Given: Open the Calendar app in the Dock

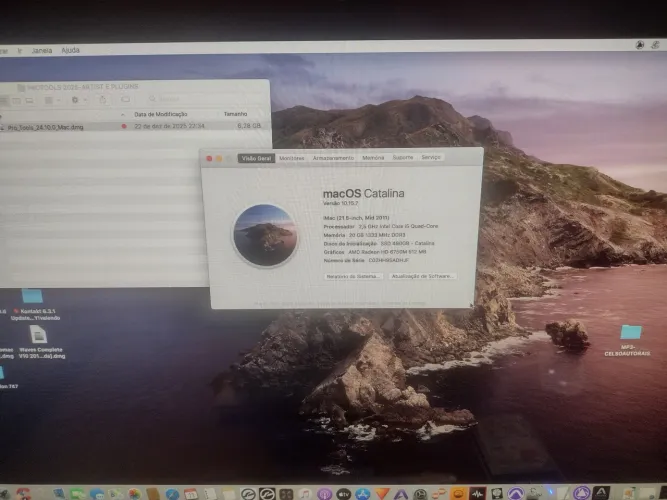Looking at the screenshot, I should [190, 494].
